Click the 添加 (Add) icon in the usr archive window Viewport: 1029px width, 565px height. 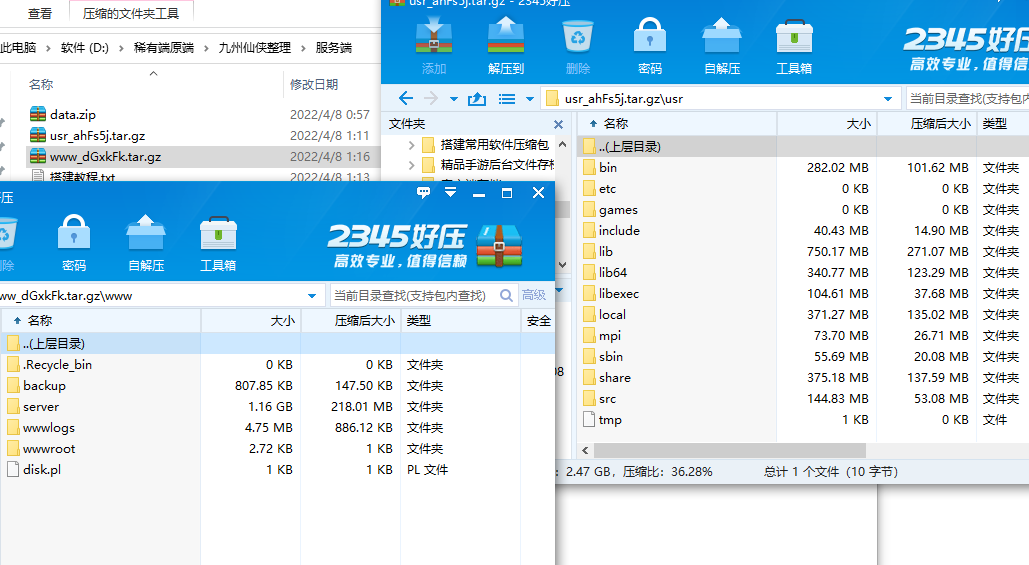pyautogui.click(x=434, y=36)
